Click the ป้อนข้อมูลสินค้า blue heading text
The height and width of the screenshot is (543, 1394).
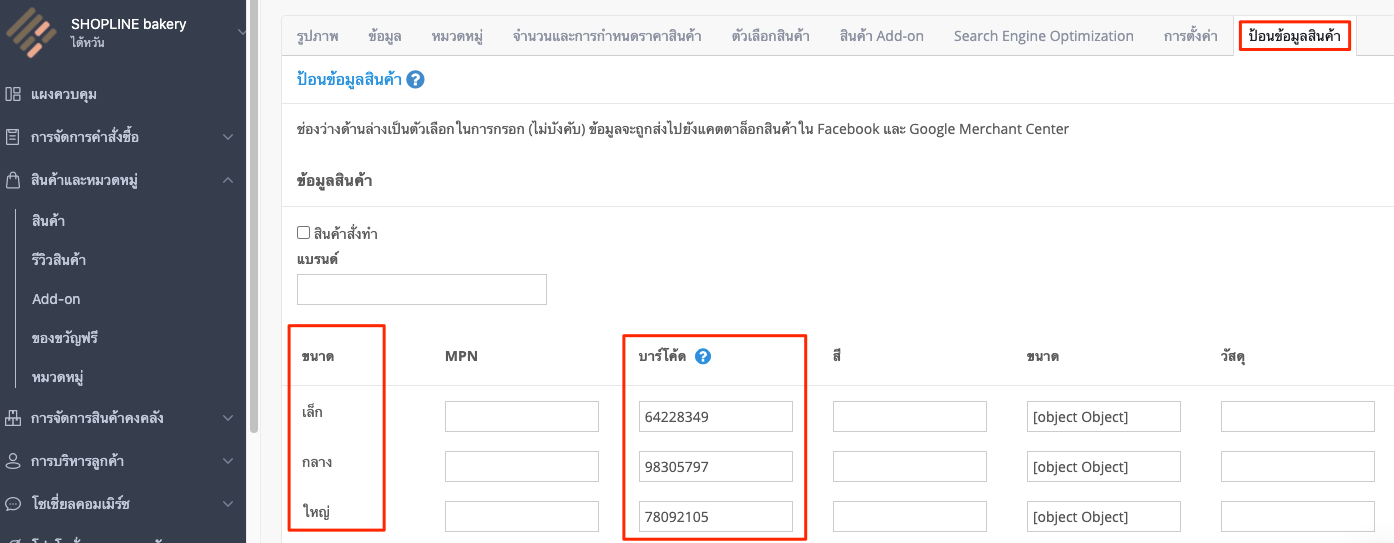pyautogui.click(x=348, y=80)
